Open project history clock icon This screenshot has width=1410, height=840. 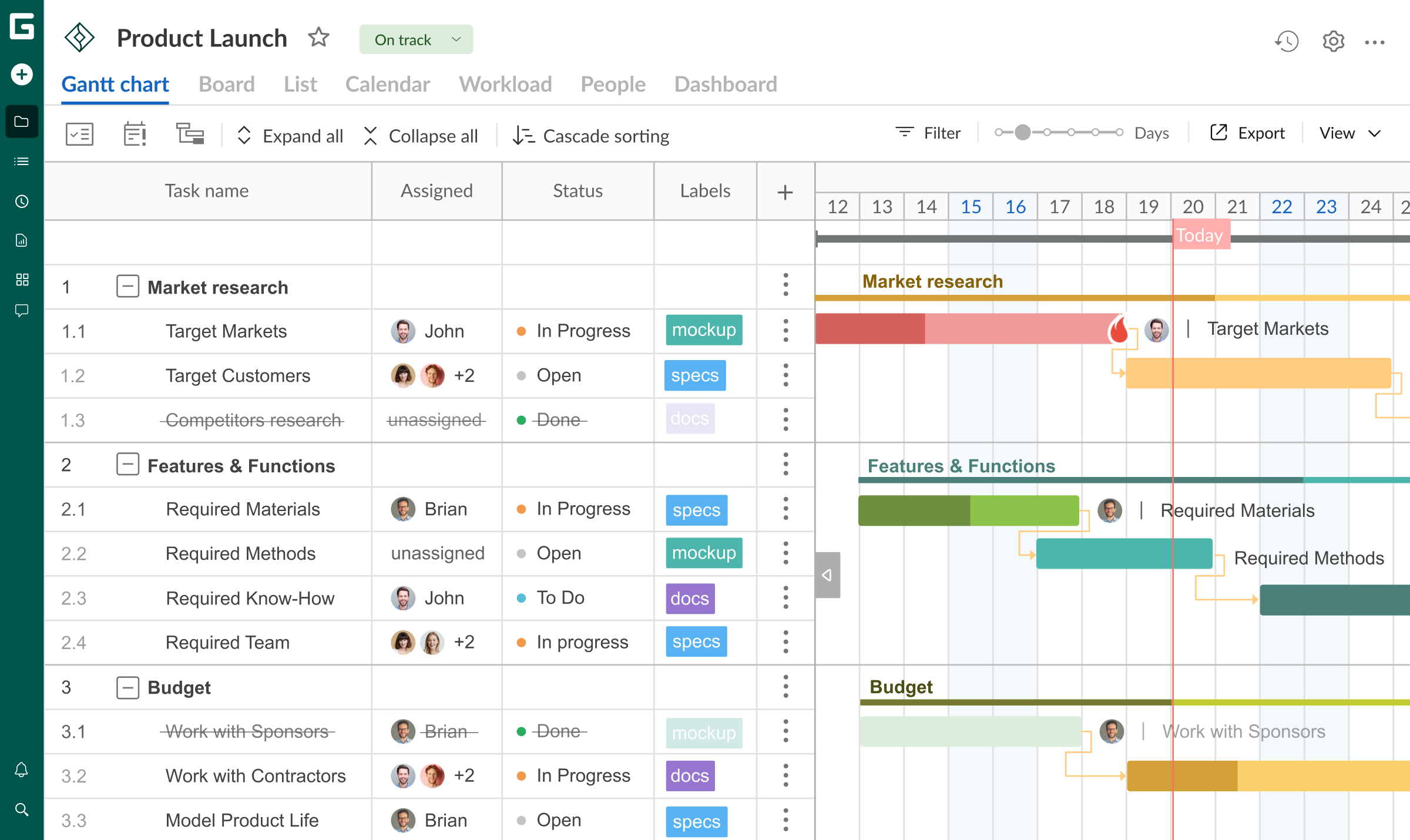coord(1287,41)
